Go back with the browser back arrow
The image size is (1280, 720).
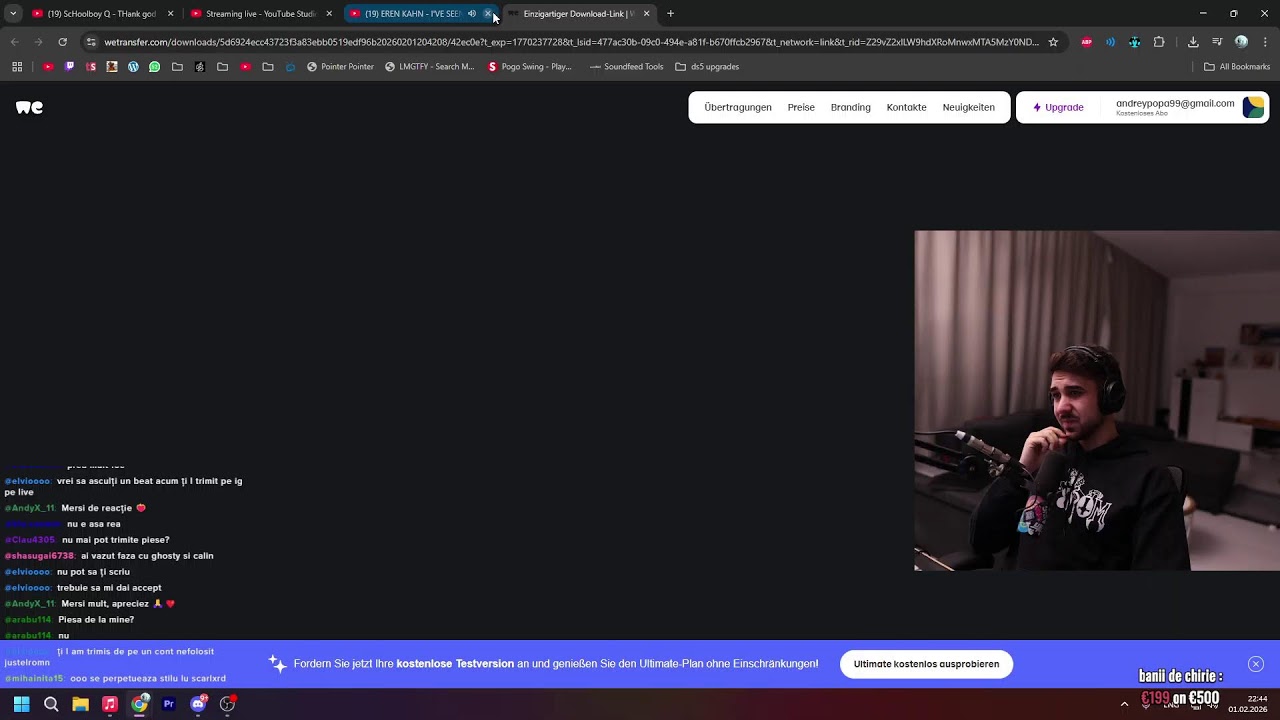pos(14,42)
